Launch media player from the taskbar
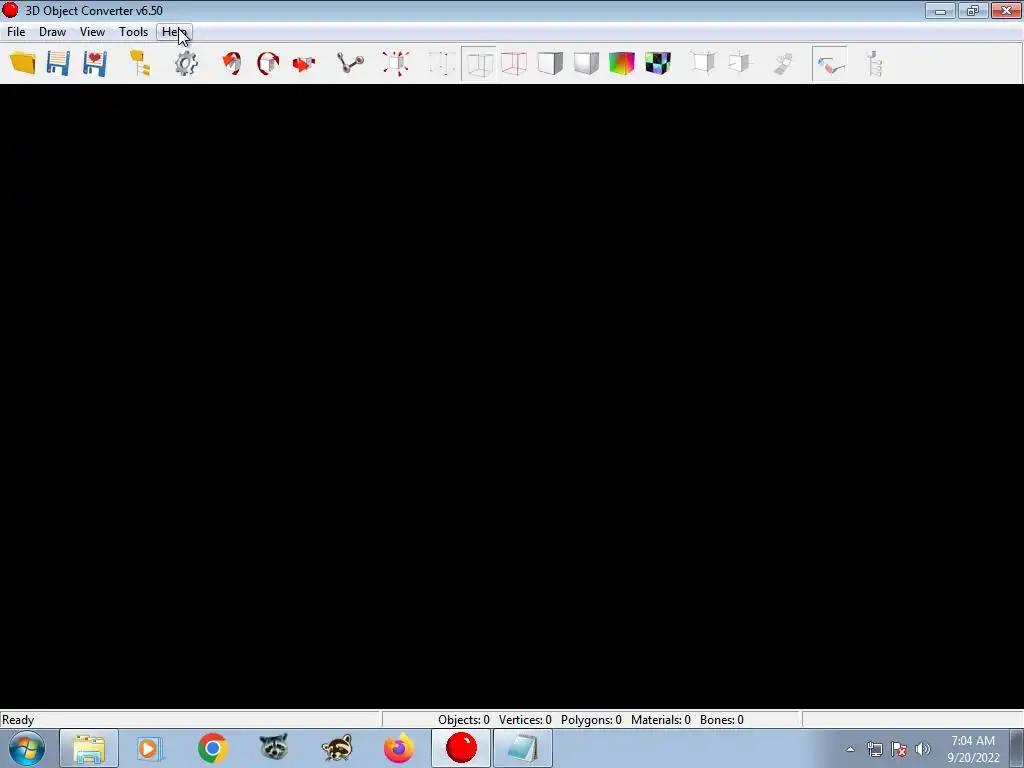1024x768 pixels. pyautogui.click(x=150, y=748)
